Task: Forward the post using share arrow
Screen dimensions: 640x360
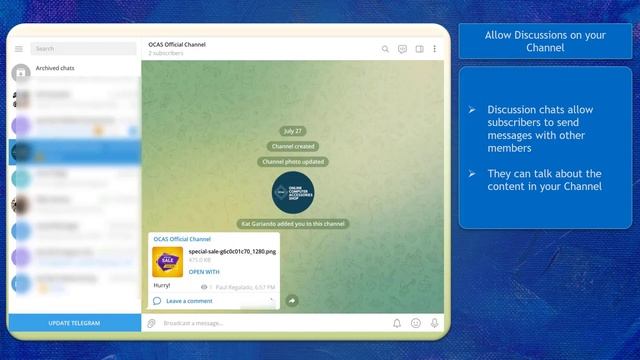Action: [x=292, y=301]
